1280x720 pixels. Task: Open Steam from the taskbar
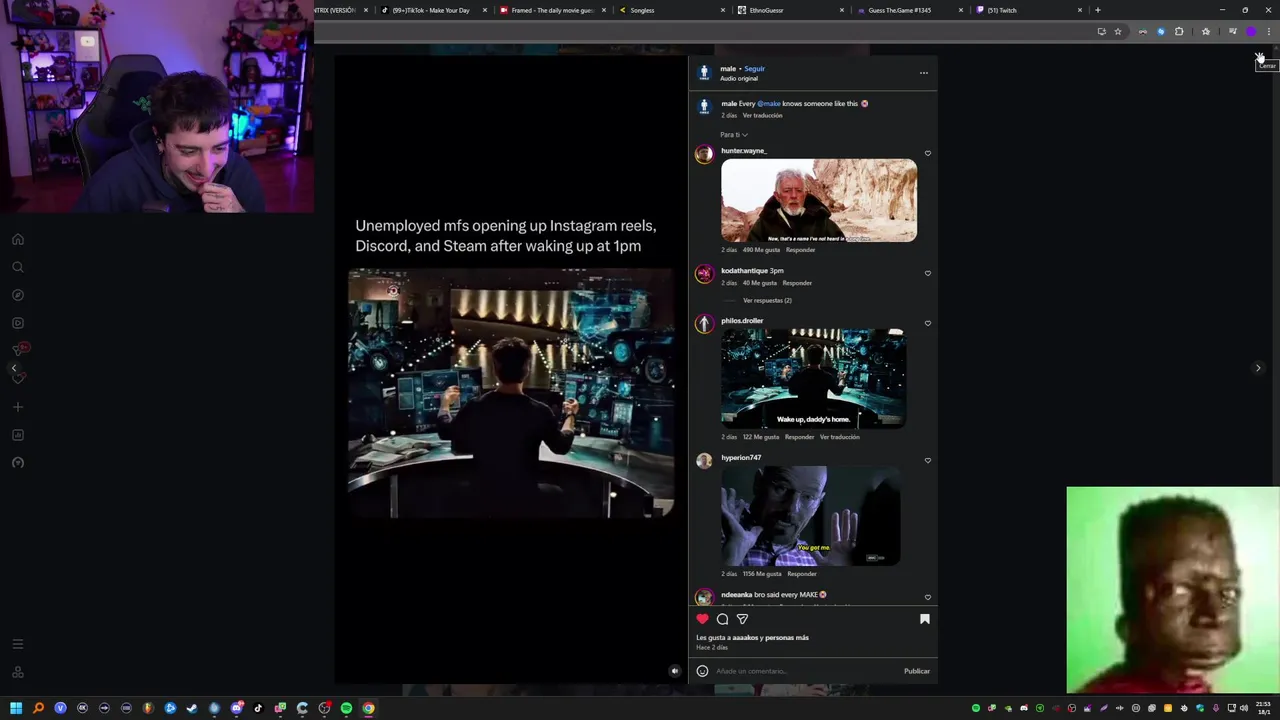click(x=192, y=708)
